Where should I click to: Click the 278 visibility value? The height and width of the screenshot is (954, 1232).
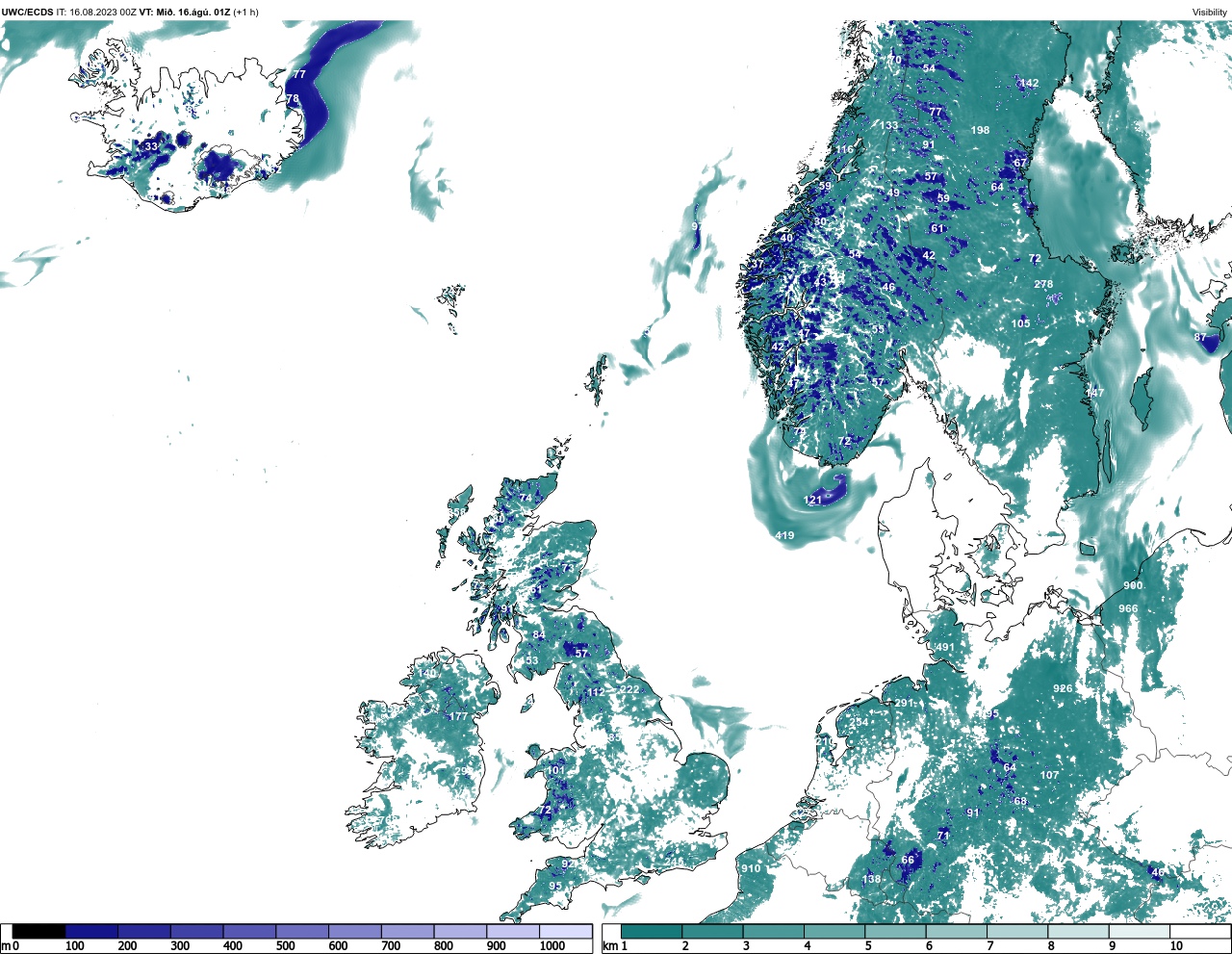pos(1043,284)
